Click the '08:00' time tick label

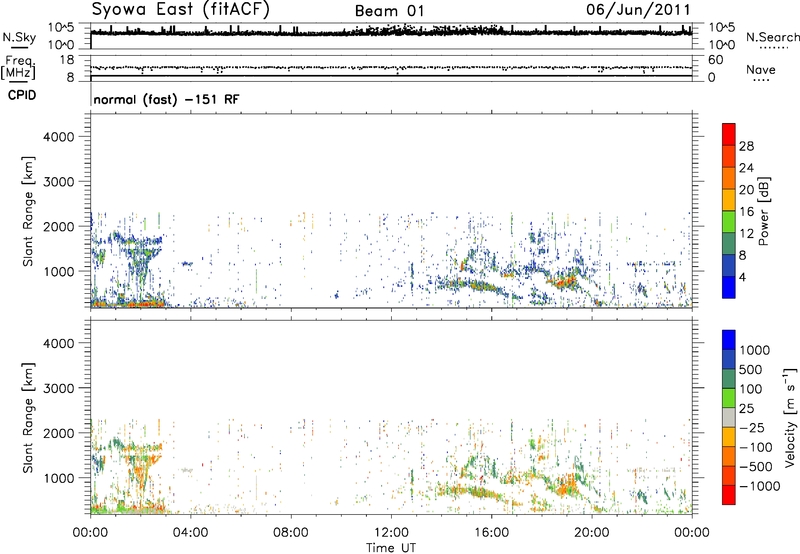pos(291,533)
